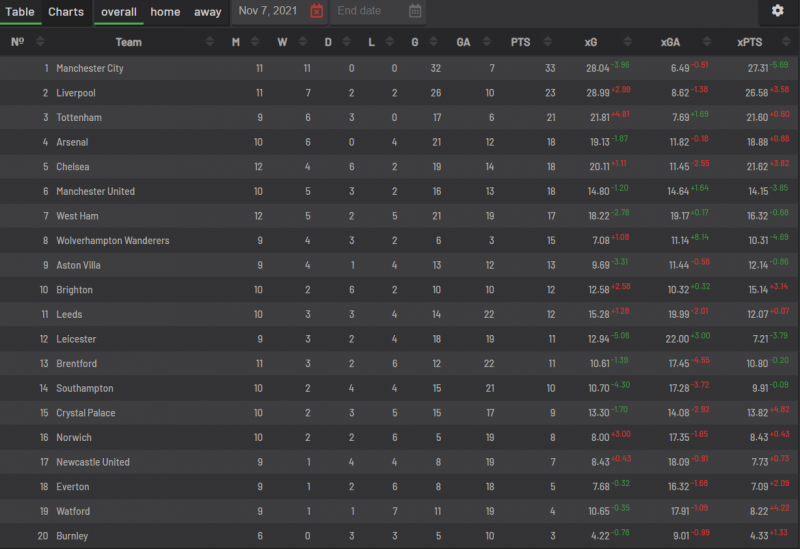Viewport: 800px width, 549px height.
Task: Sort by W wins column arrows
Action: (x=303, y=42)
